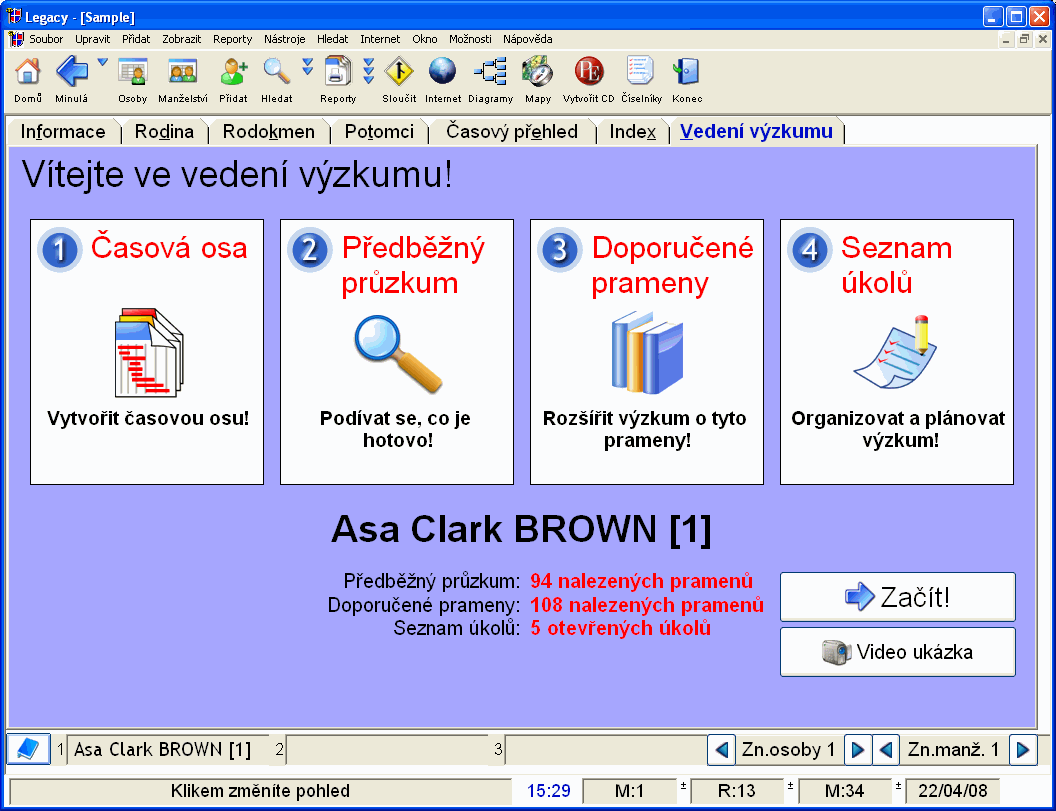1056x811 pixels.
Task: Click the Doporučené prameny books image
Action: coord(647,352)
